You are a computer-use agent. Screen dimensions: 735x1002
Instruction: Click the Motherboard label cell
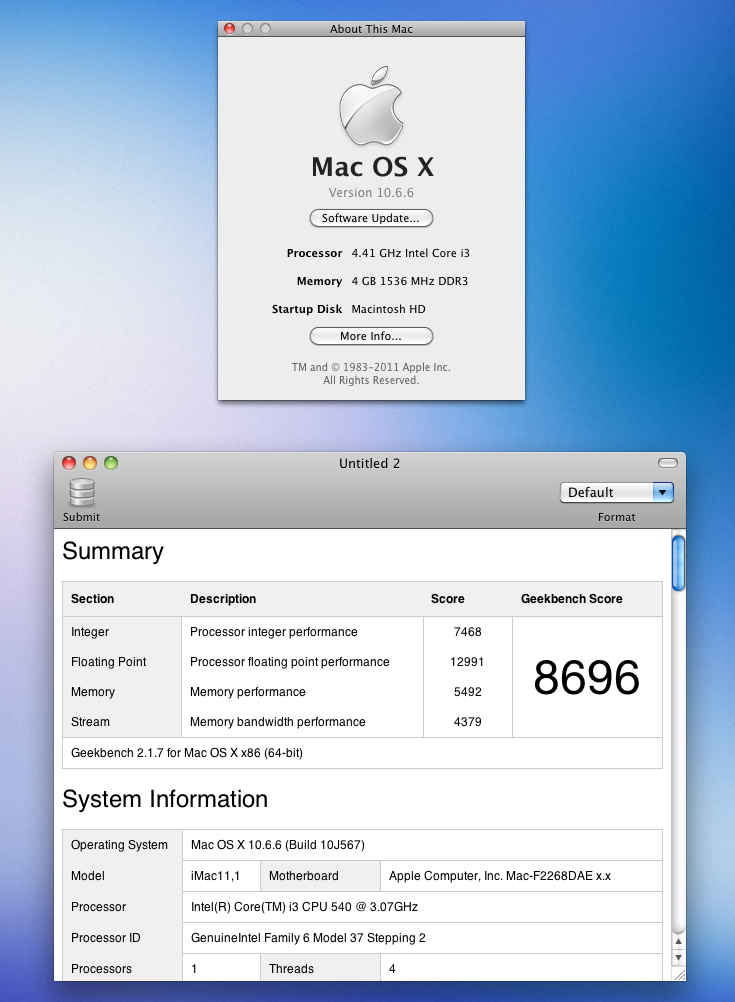tap(320, 876)
